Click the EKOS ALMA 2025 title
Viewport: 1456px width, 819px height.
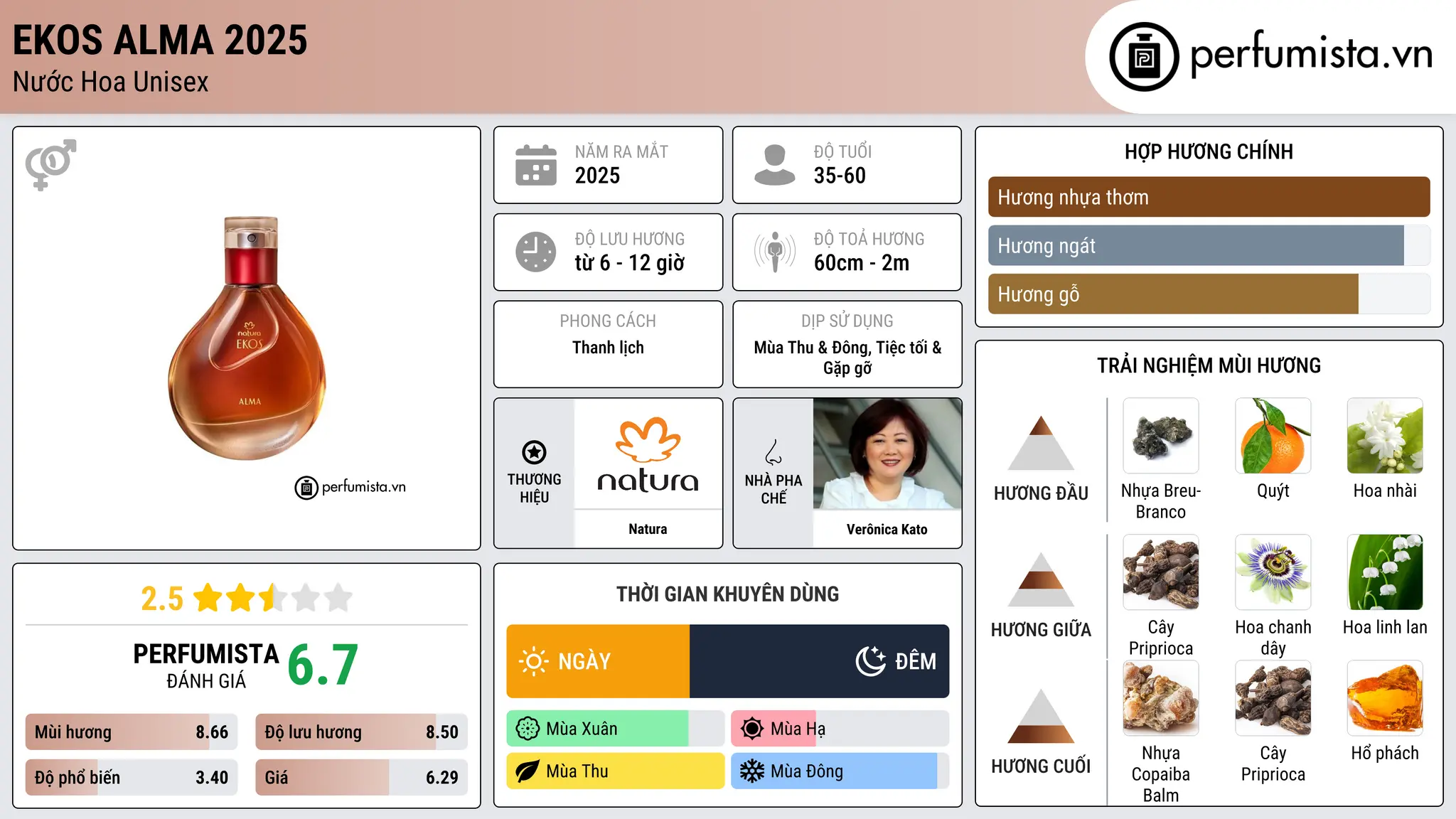click(x=160, y=41)
